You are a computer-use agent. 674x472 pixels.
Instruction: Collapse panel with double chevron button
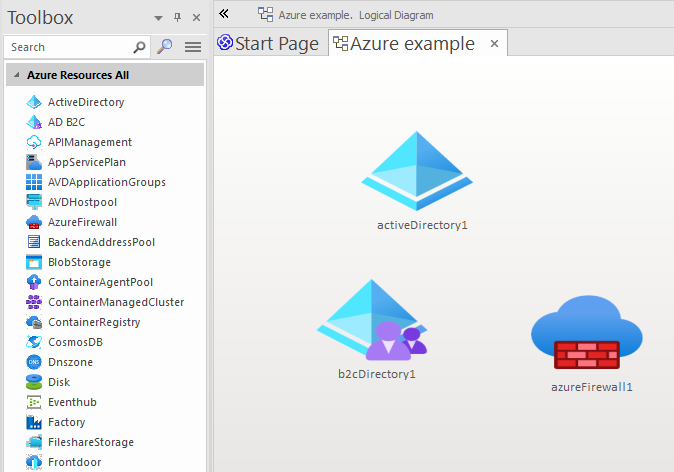point(224,14)
